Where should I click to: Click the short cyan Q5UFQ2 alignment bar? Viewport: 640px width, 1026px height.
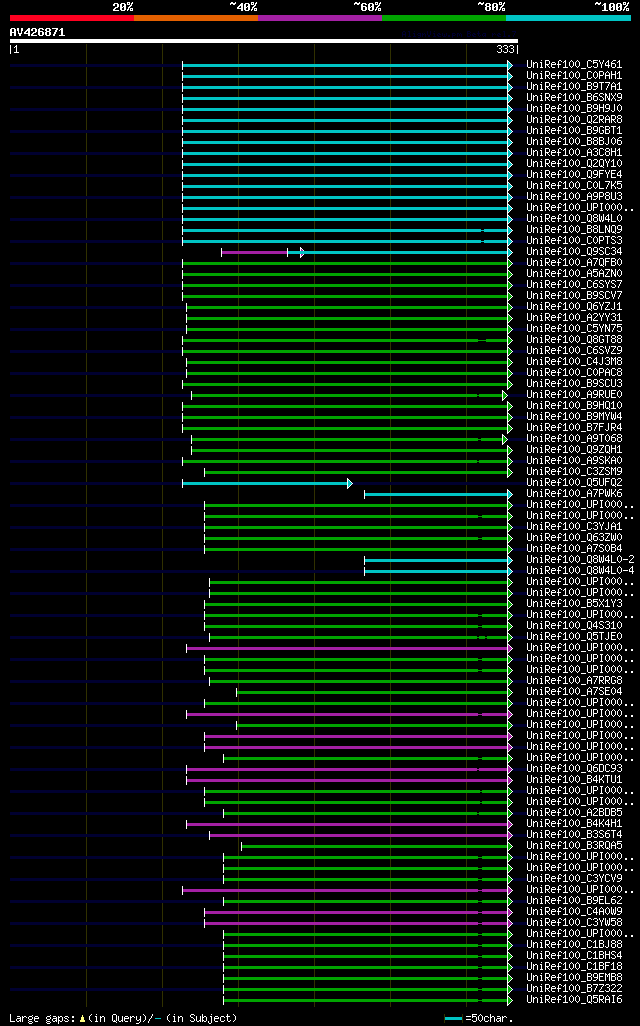coord(267,484)
